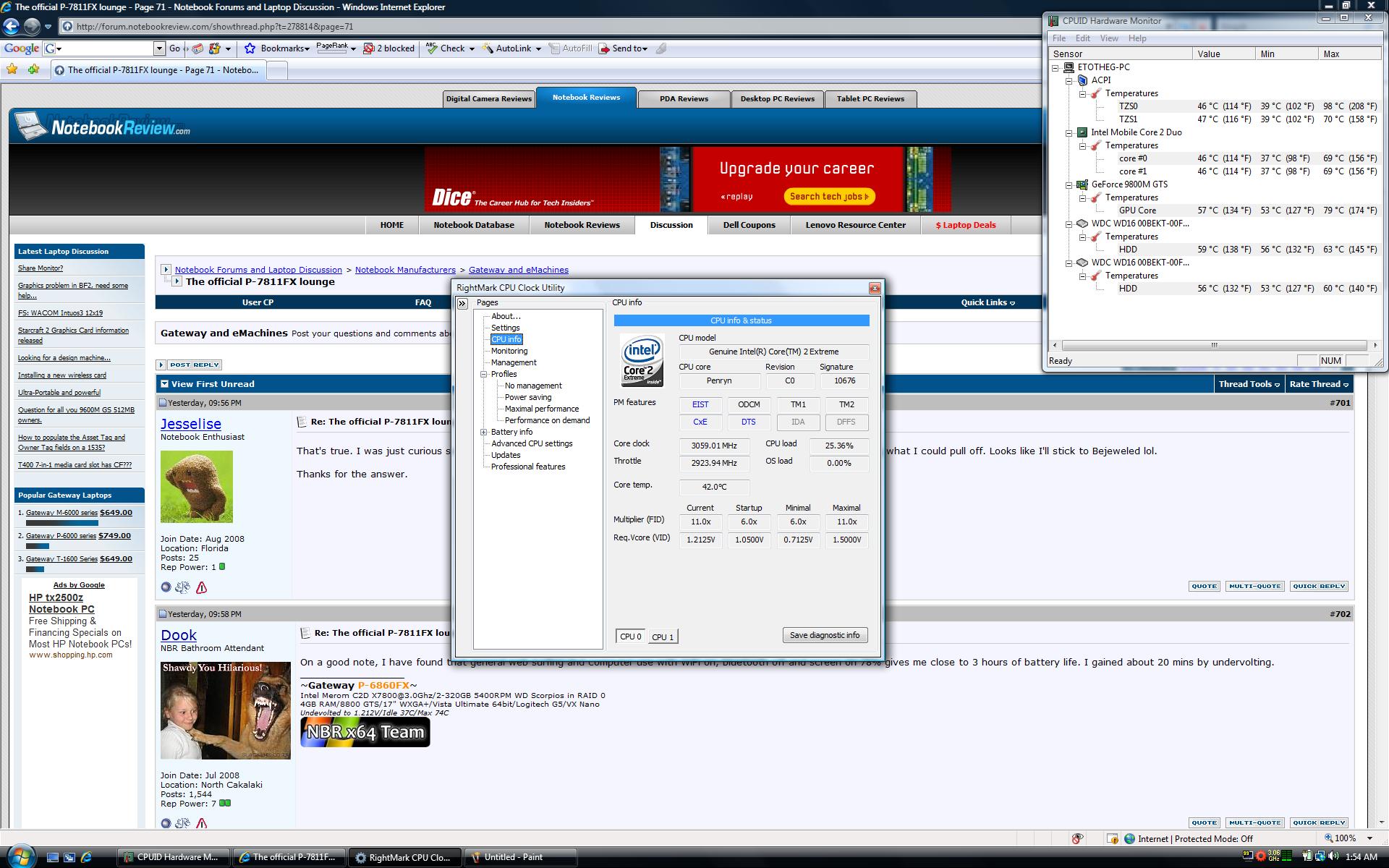Click MULTI-QUOTE on post #702
The height and width of the screenshot is (868, 1389).
pos(1254,823)
